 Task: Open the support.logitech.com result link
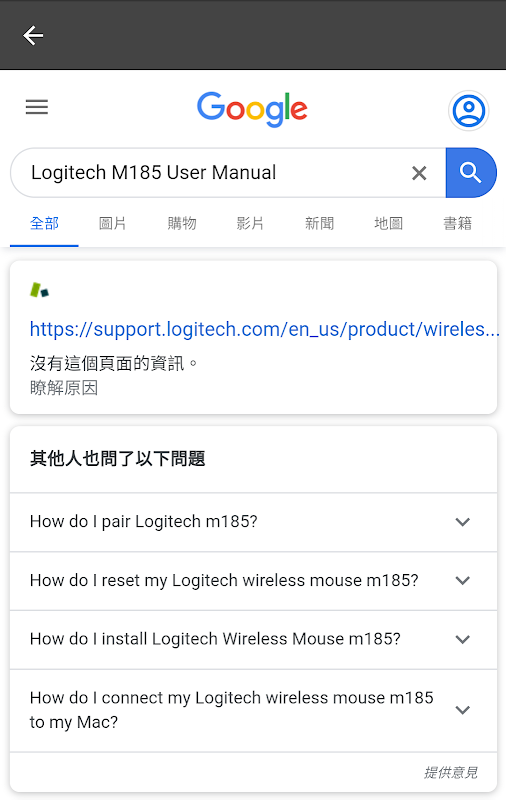(264, 329)
